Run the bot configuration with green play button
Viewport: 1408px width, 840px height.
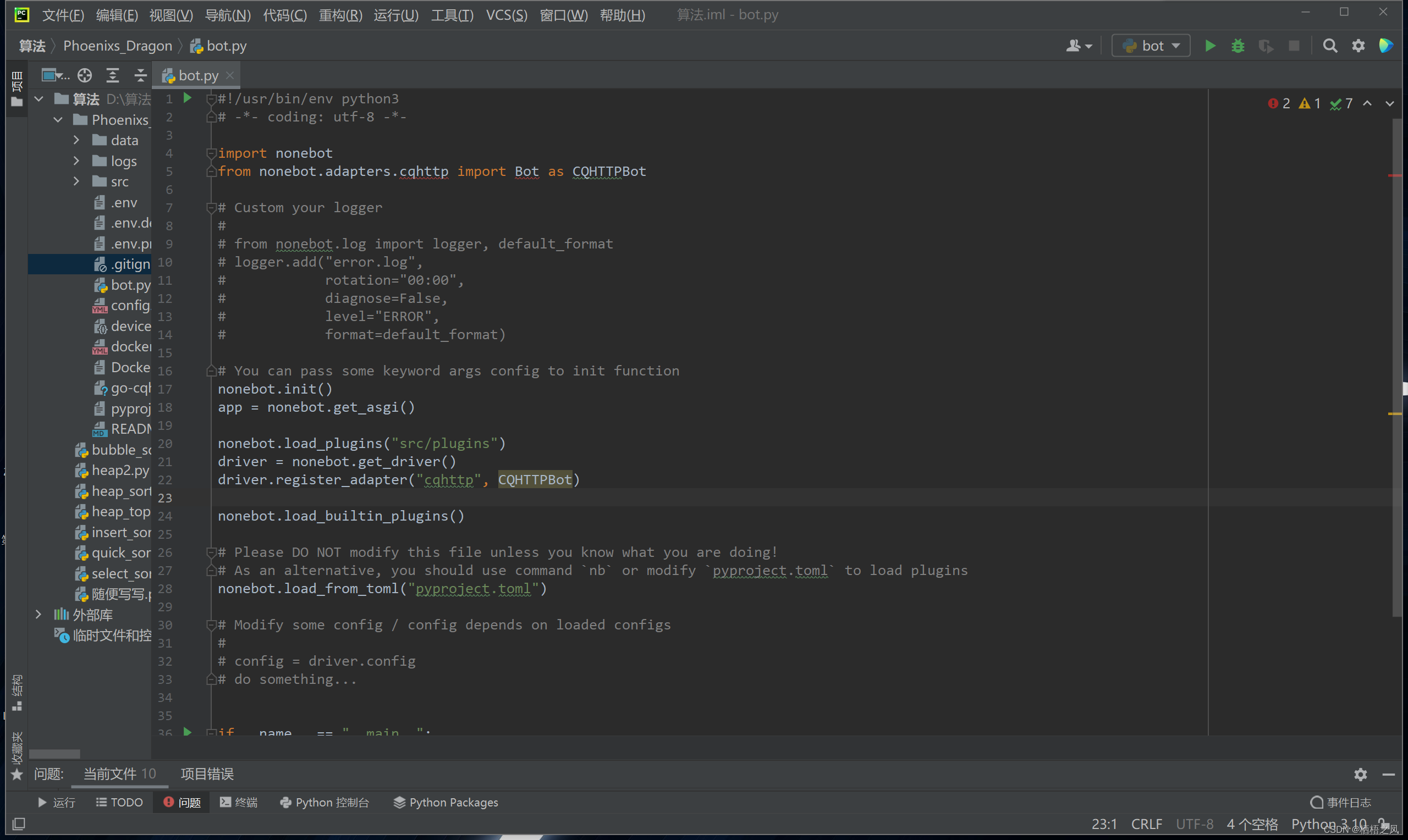1210,46
